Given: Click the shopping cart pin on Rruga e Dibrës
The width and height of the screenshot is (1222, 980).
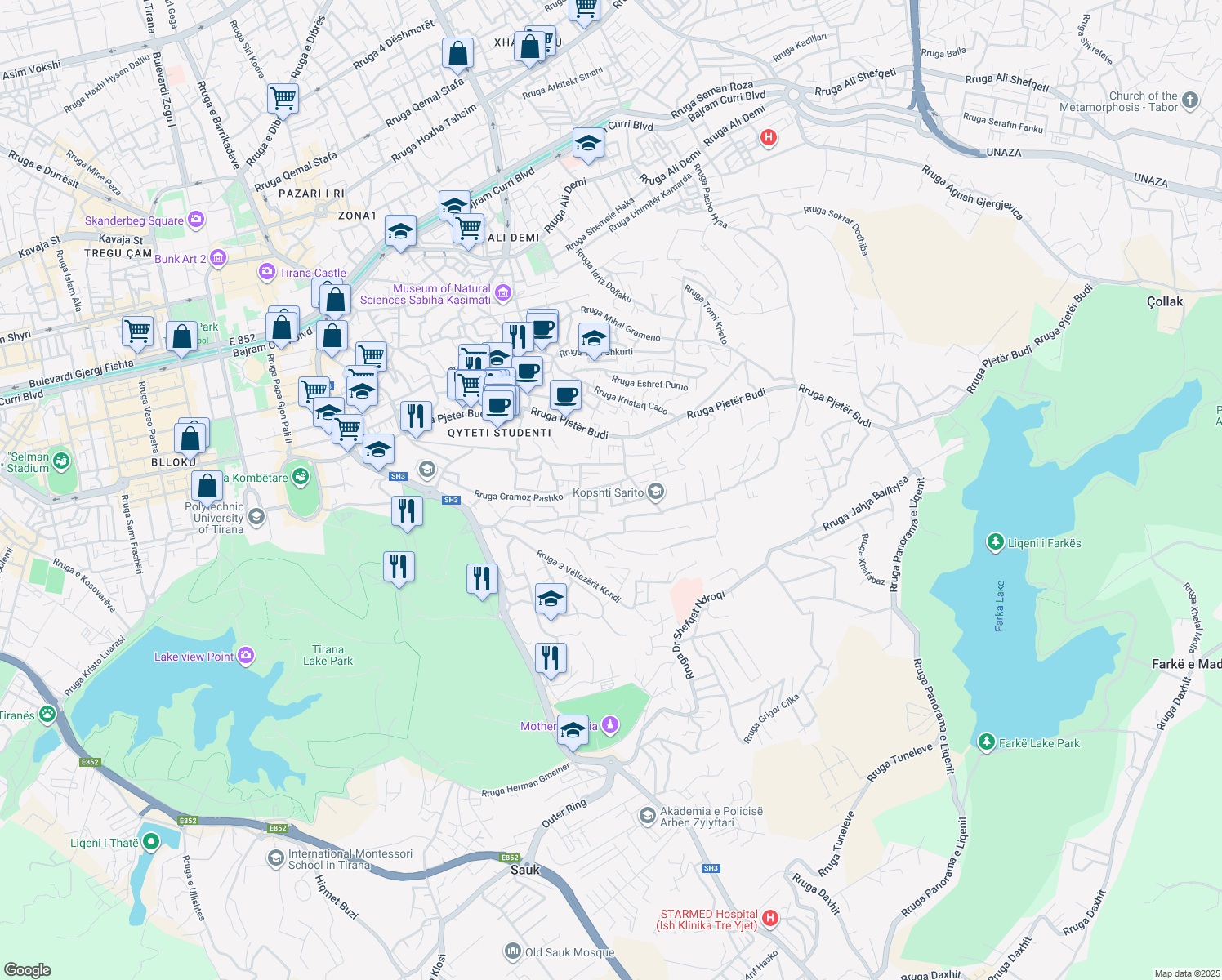Looking at the screenshot, I should pyautogui.click(x=283, y=99).
